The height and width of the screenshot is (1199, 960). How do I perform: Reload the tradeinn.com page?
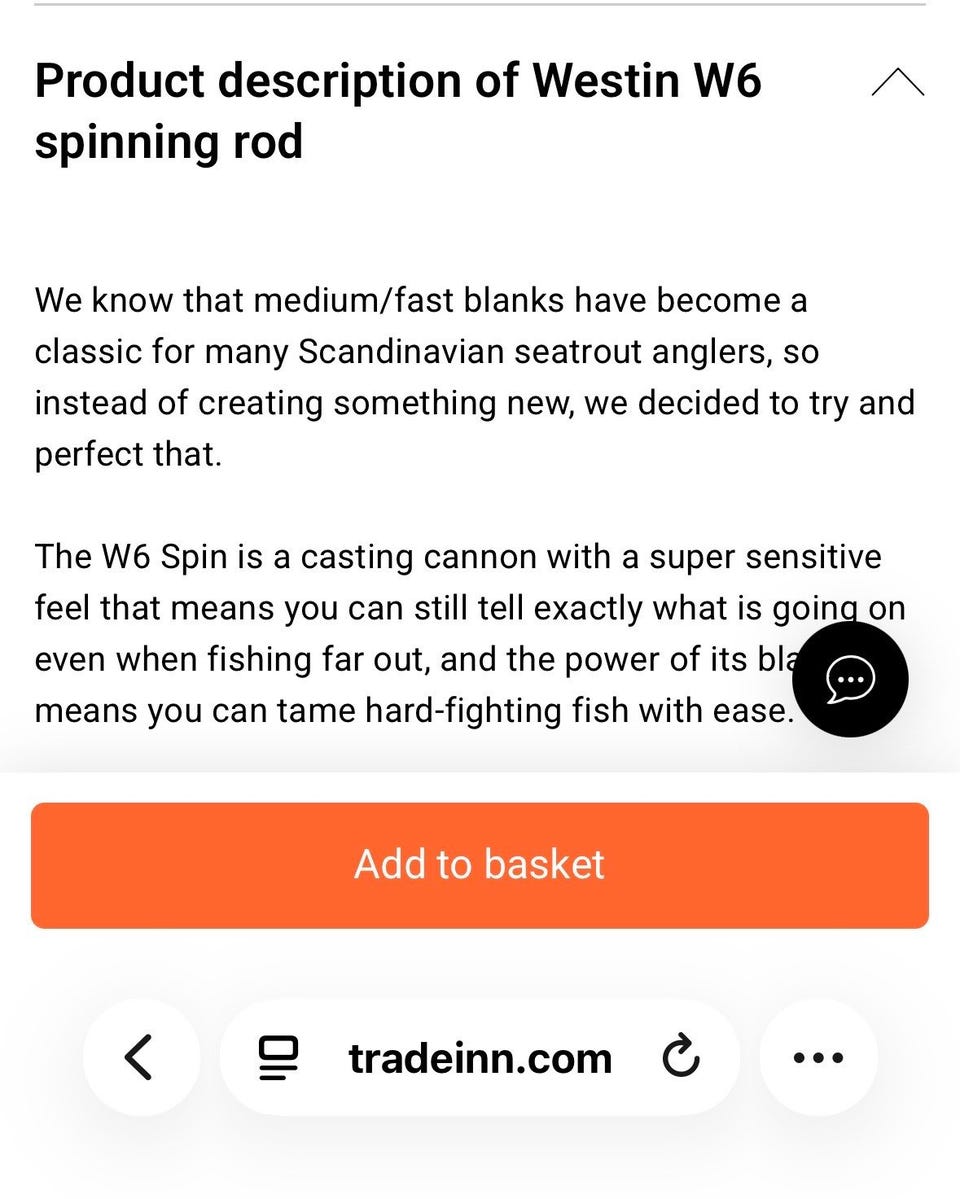(680, 1058)
